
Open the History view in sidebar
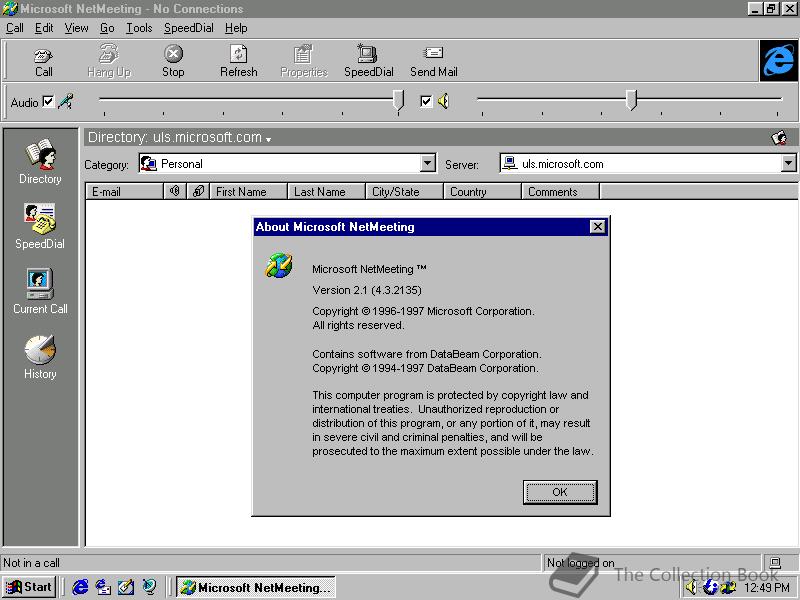[40, 357]
